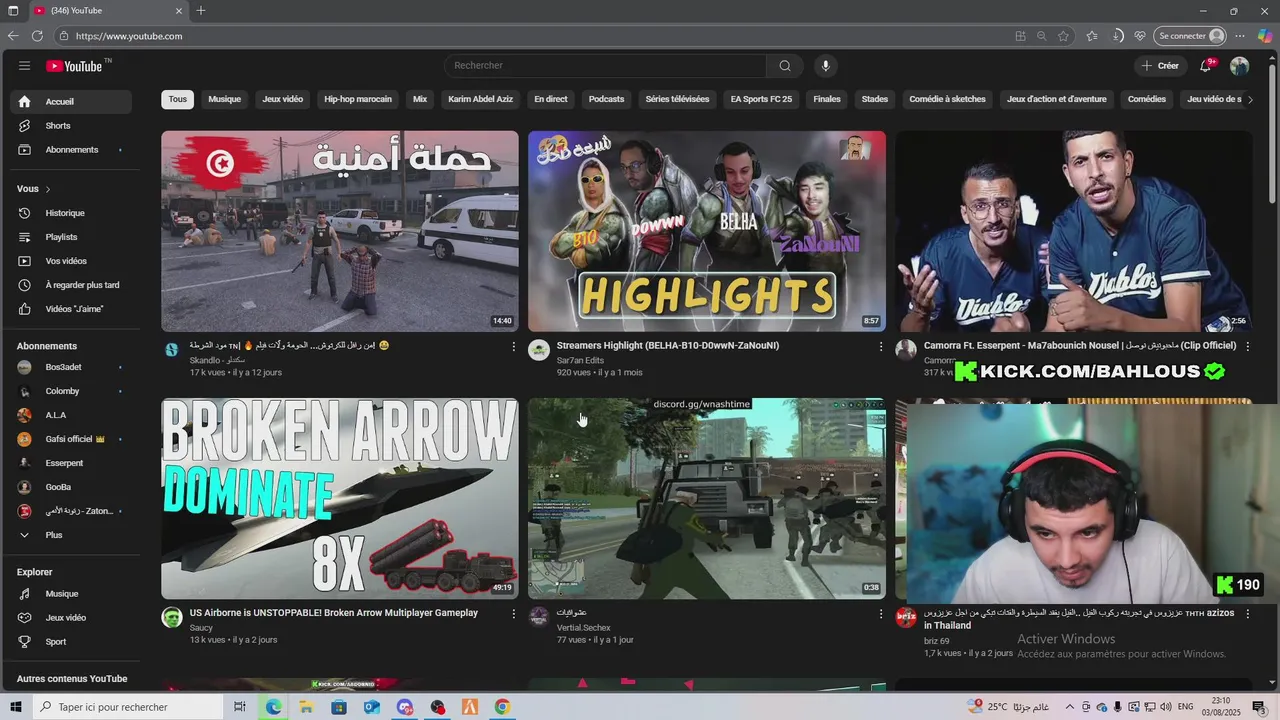
Task: Play the HIGHLIGHTS video thumbnail
Action: (707, 231)
